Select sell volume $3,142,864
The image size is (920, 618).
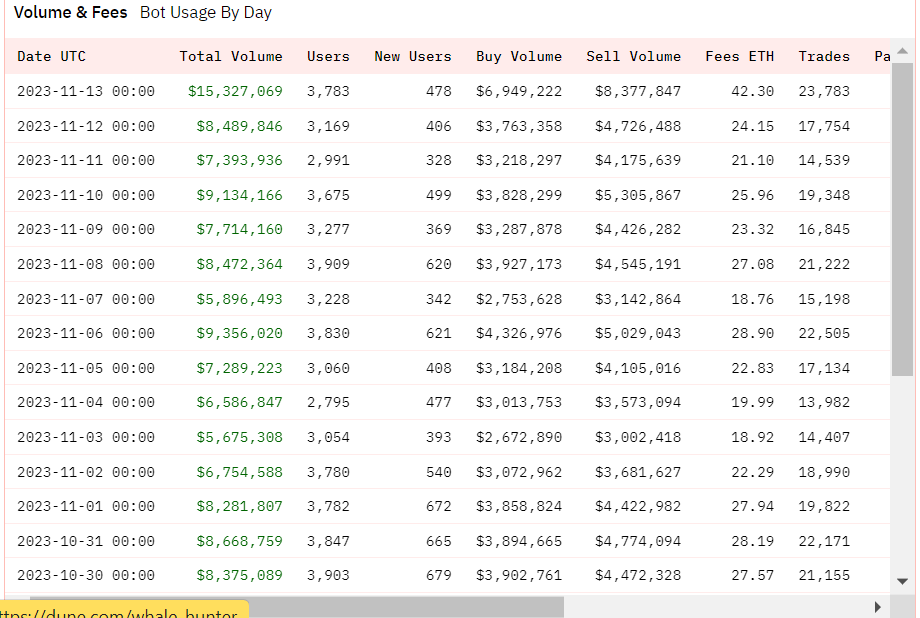tap(638, 299)
